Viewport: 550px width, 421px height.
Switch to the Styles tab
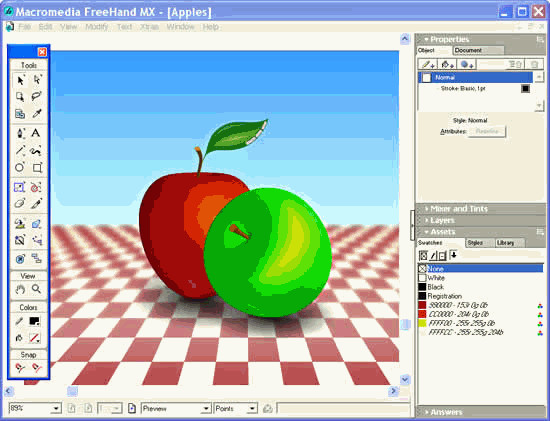479,243
